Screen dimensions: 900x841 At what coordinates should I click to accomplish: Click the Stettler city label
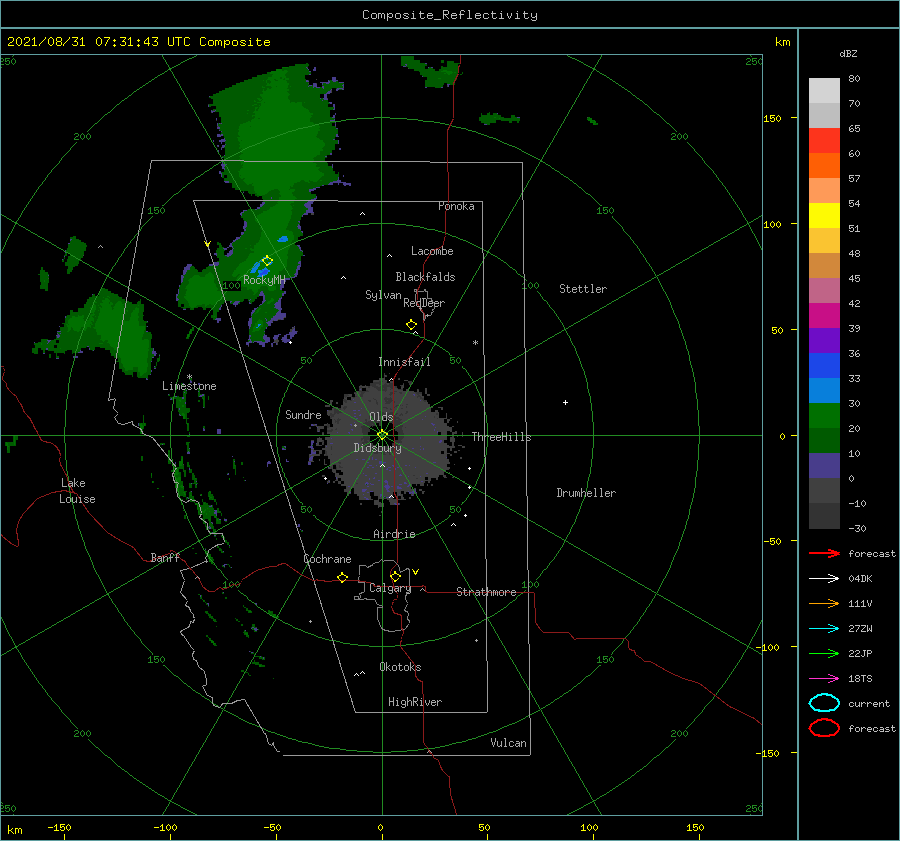click(x=583, y=289)
